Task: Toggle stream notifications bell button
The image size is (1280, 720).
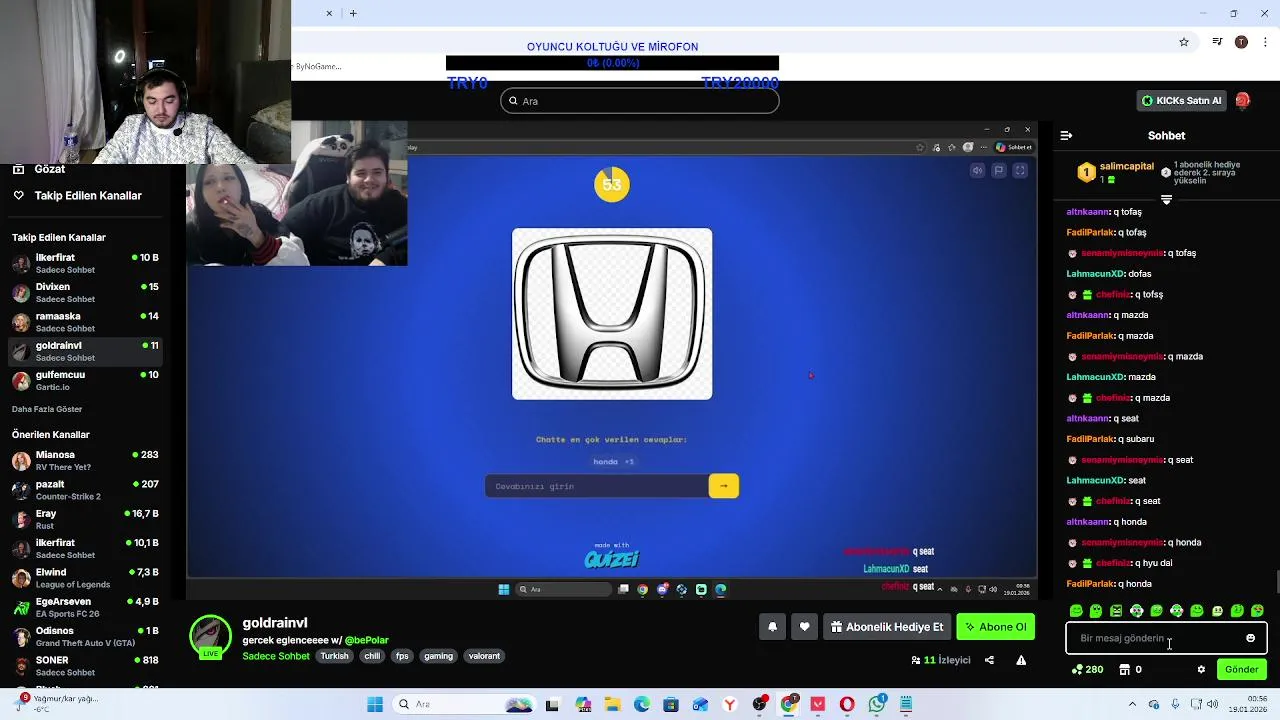Action: click(772, 627)
